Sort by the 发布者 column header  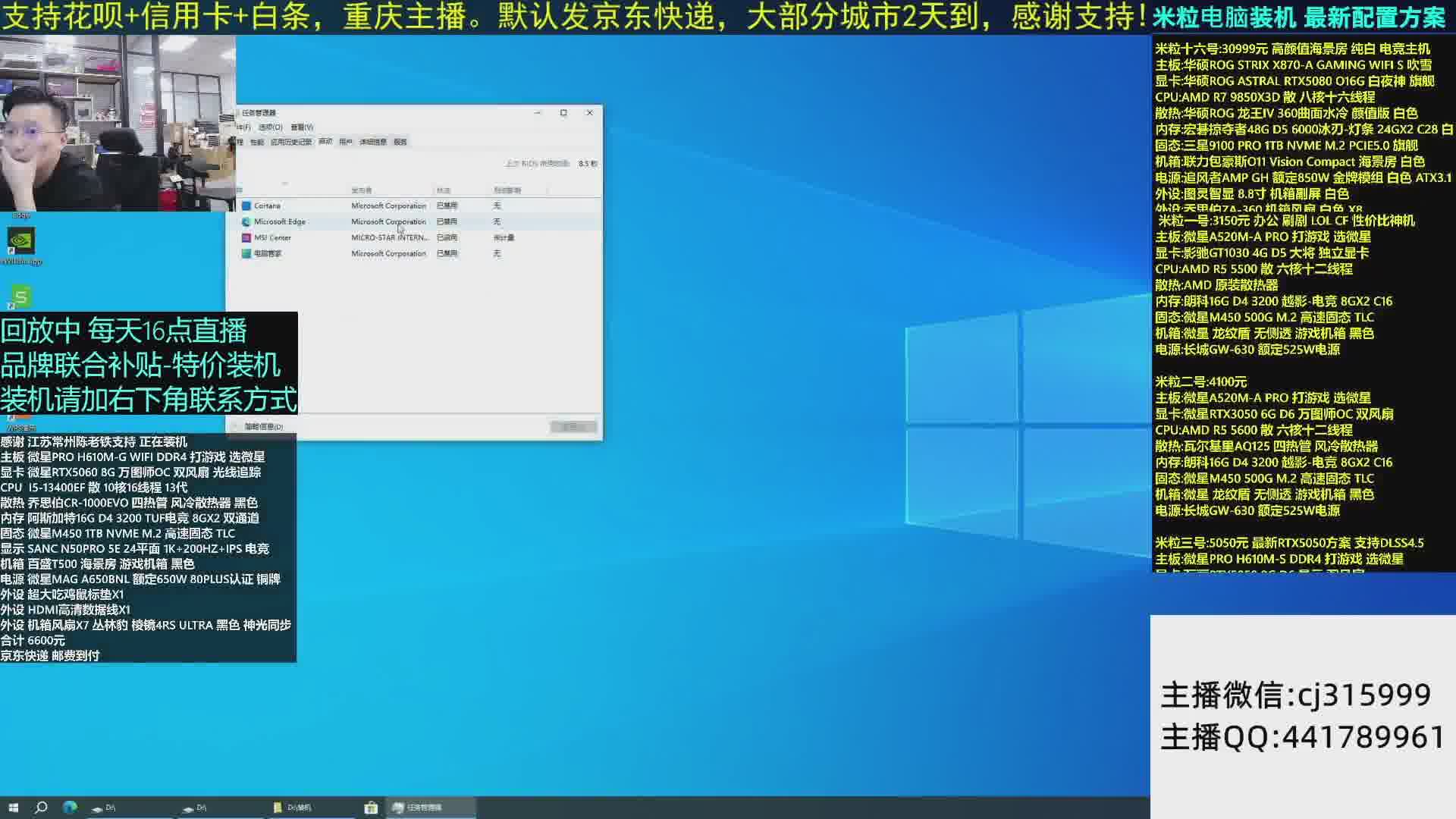[x=362, y=190]
